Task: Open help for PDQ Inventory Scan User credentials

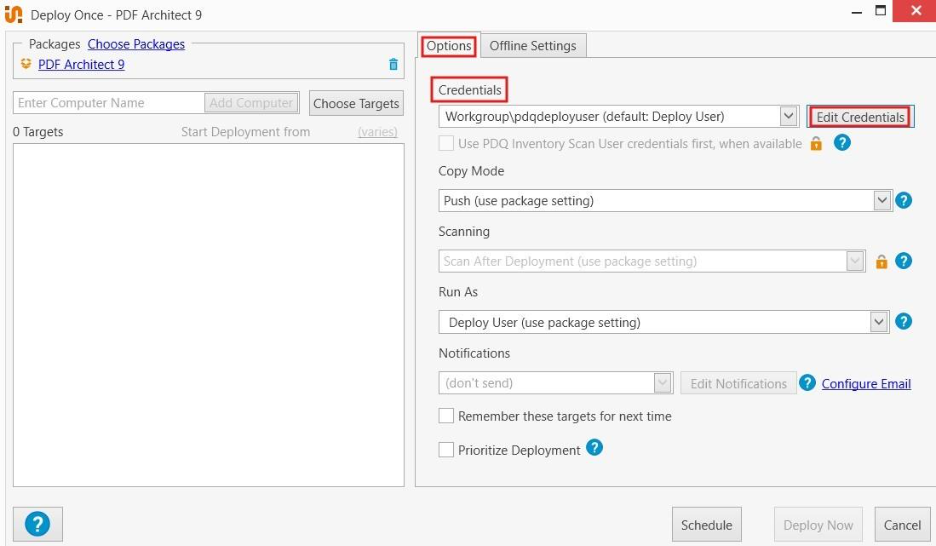Action: pyautogui.click(x=842, y=143)
